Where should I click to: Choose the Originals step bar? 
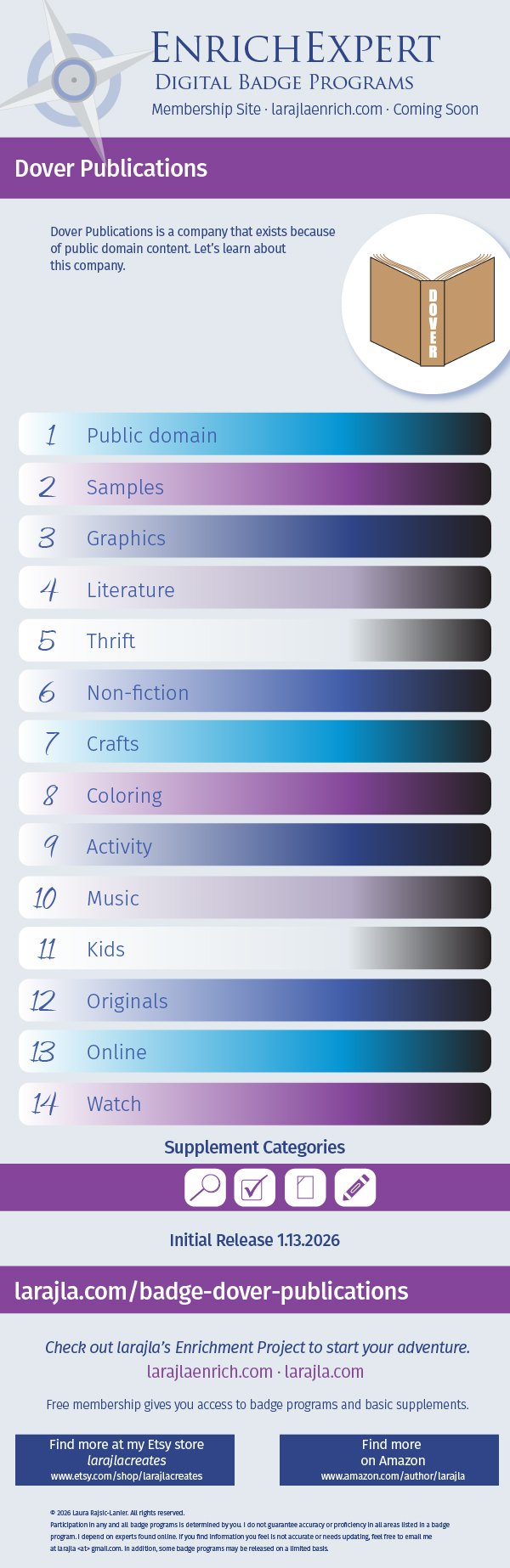255,1001
